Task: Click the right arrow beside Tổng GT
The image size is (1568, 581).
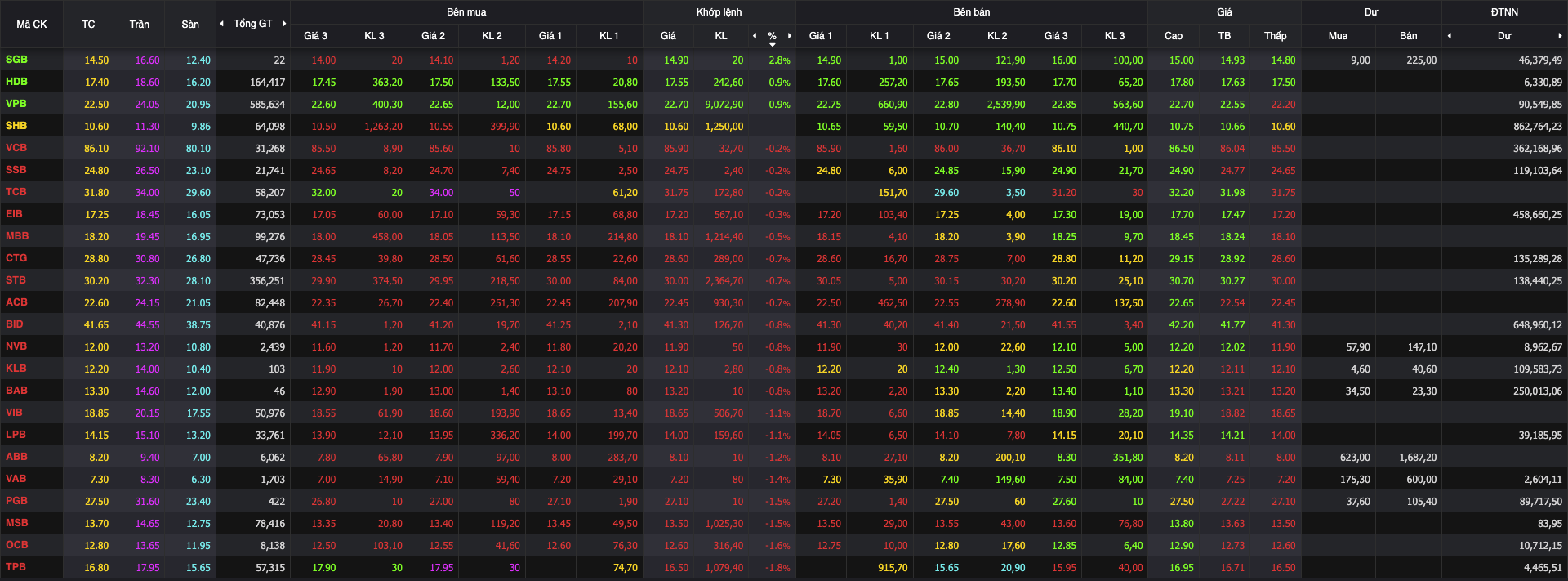Action: point(284,24)
